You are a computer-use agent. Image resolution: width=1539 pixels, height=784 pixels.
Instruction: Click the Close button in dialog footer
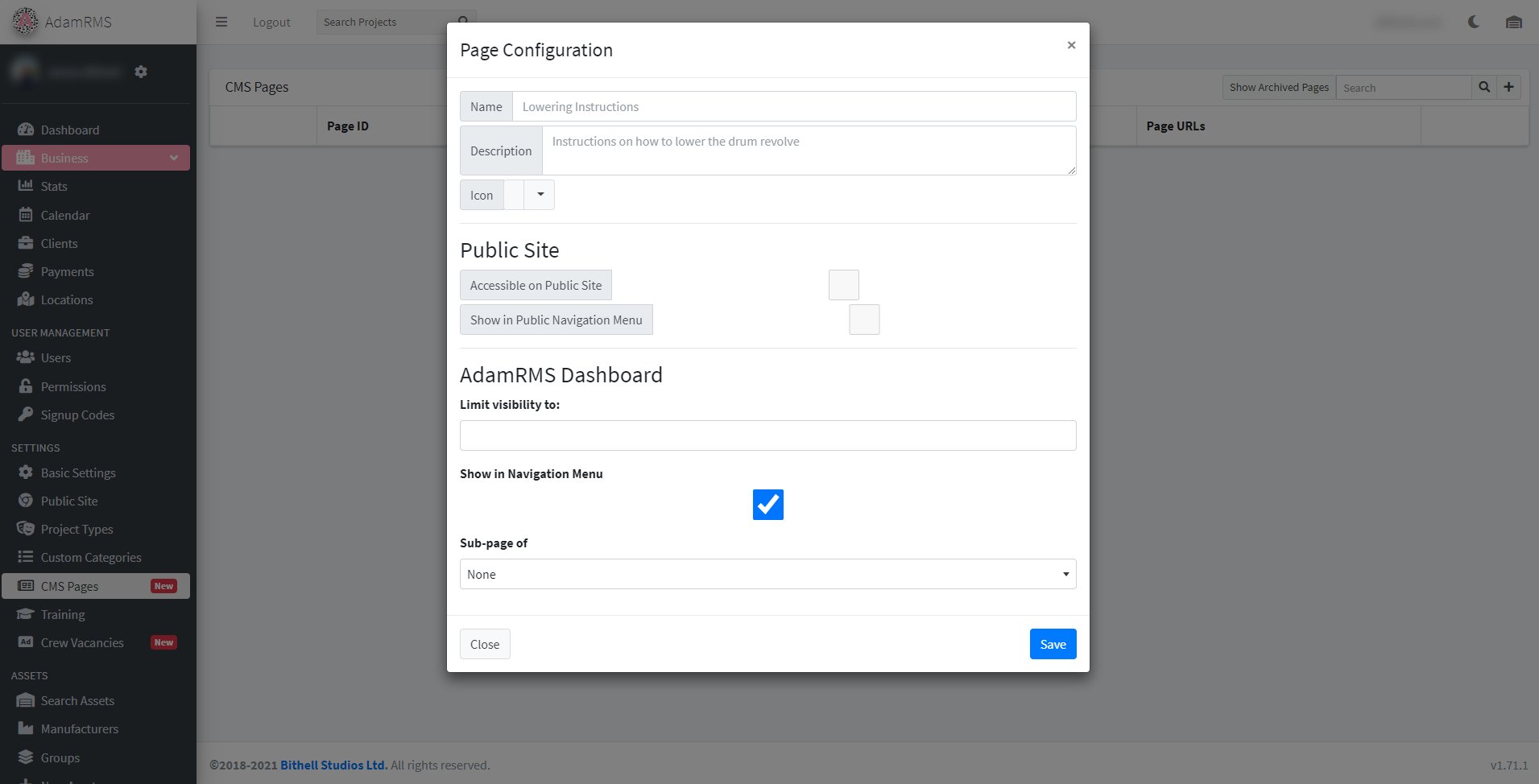pos(485,644)
